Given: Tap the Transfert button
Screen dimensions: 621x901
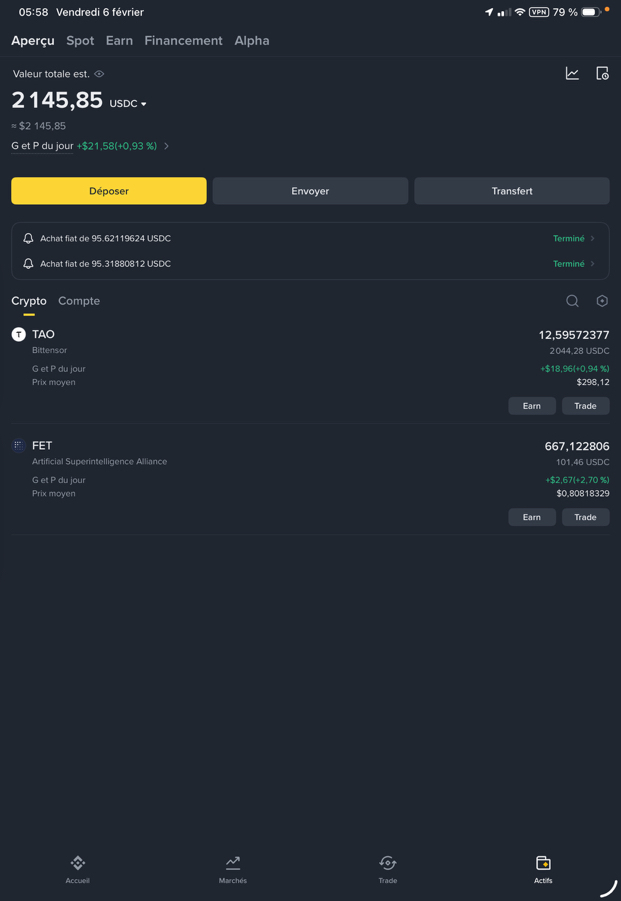Looking at the screenshot, I should click(512, 191).
